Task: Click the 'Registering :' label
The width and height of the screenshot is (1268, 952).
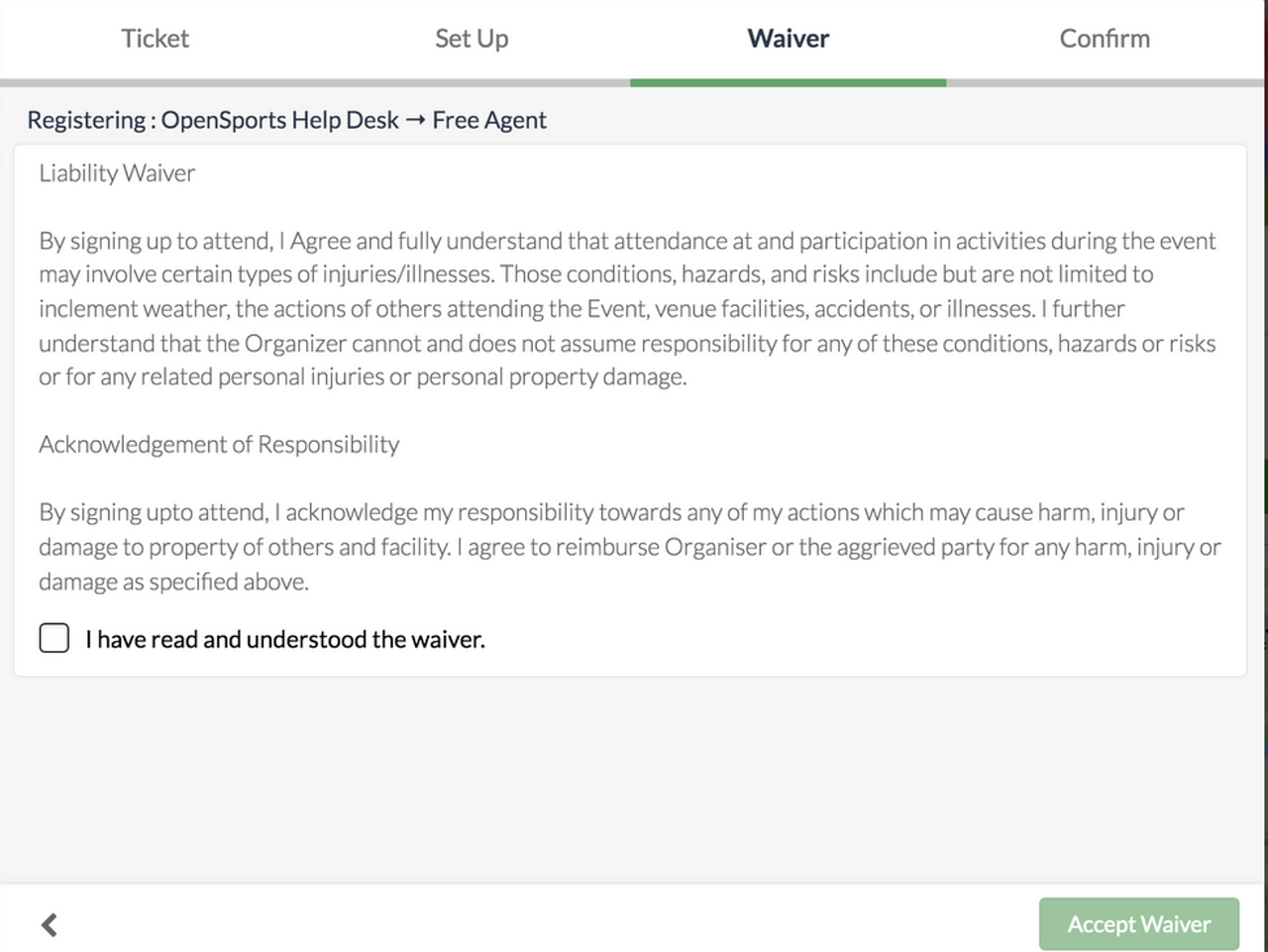Action: pos(90,120)
